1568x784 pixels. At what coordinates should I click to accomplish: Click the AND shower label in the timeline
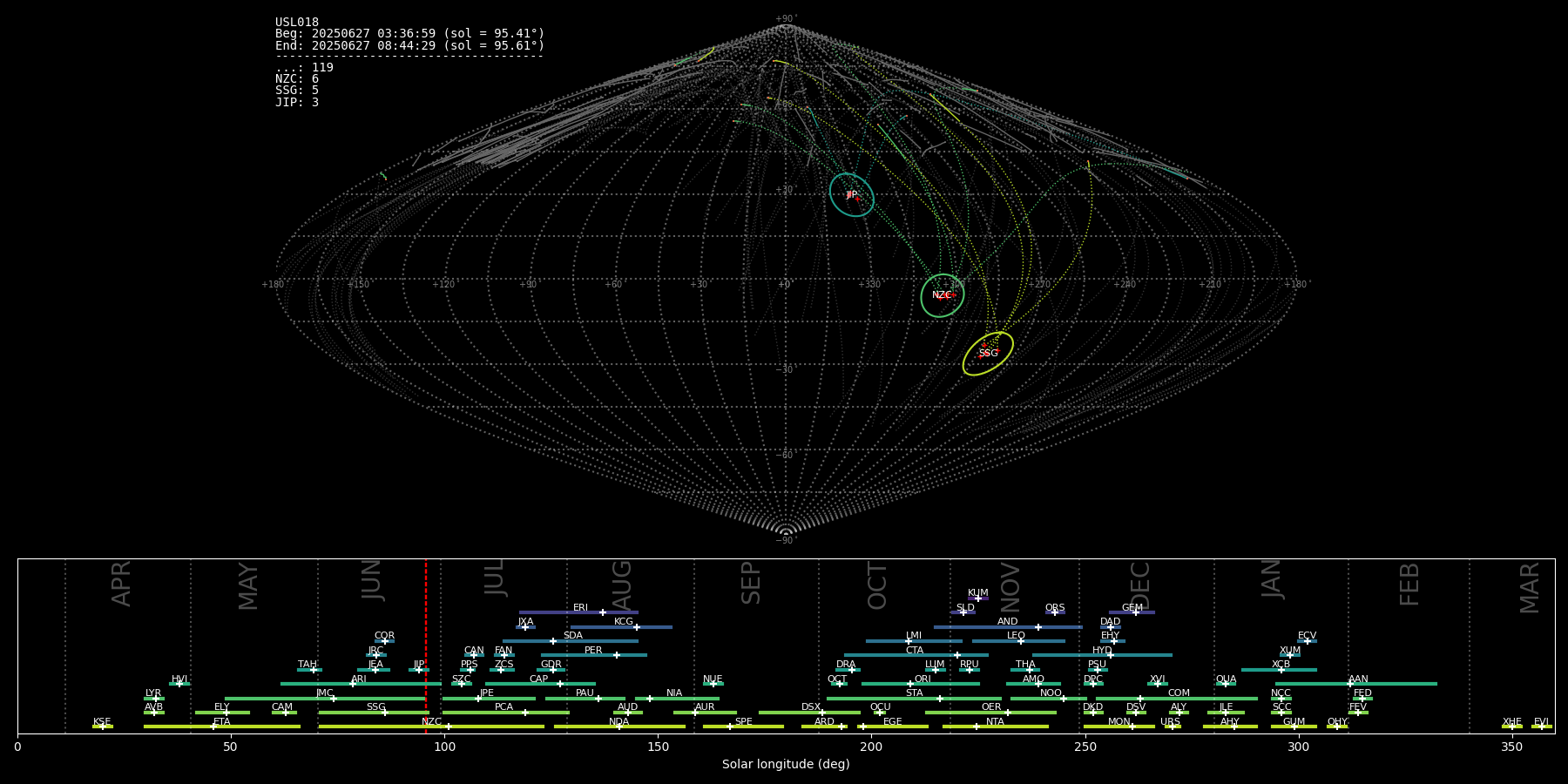pyautogui.click(x=1007, y=622)
